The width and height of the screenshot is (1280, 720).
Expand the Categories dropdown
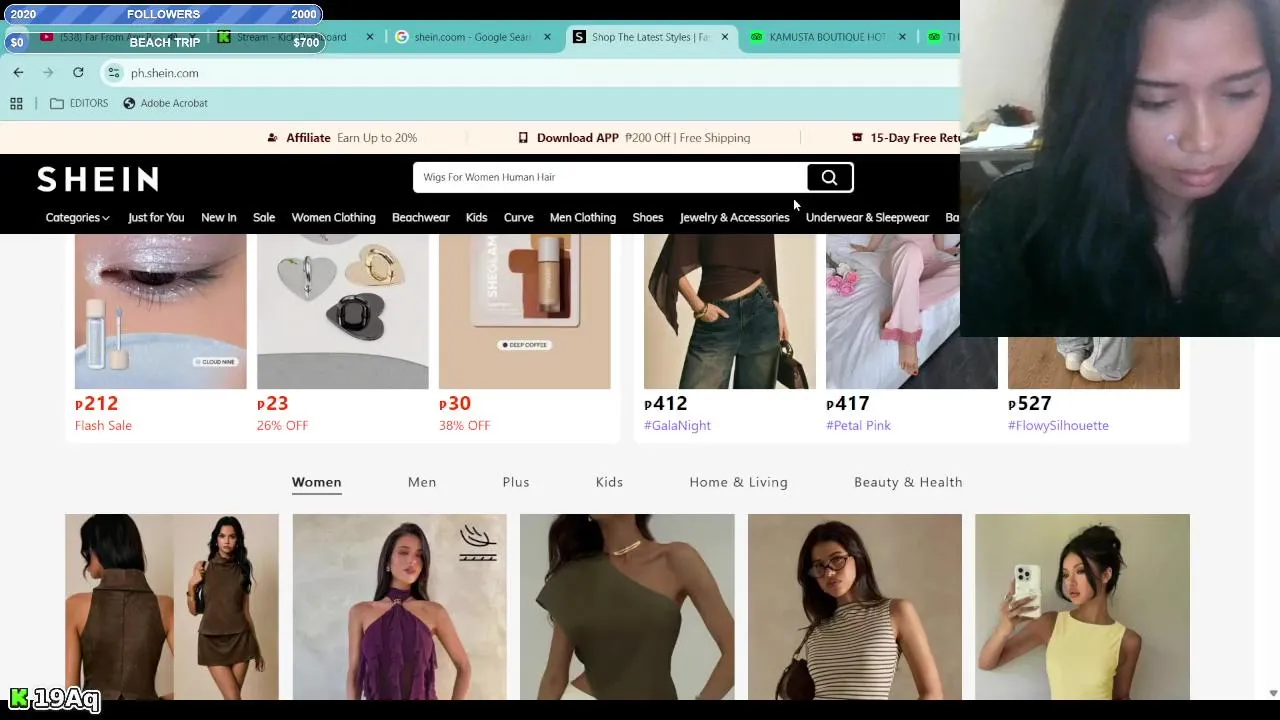pyautogui.click(x=77, y=217)
